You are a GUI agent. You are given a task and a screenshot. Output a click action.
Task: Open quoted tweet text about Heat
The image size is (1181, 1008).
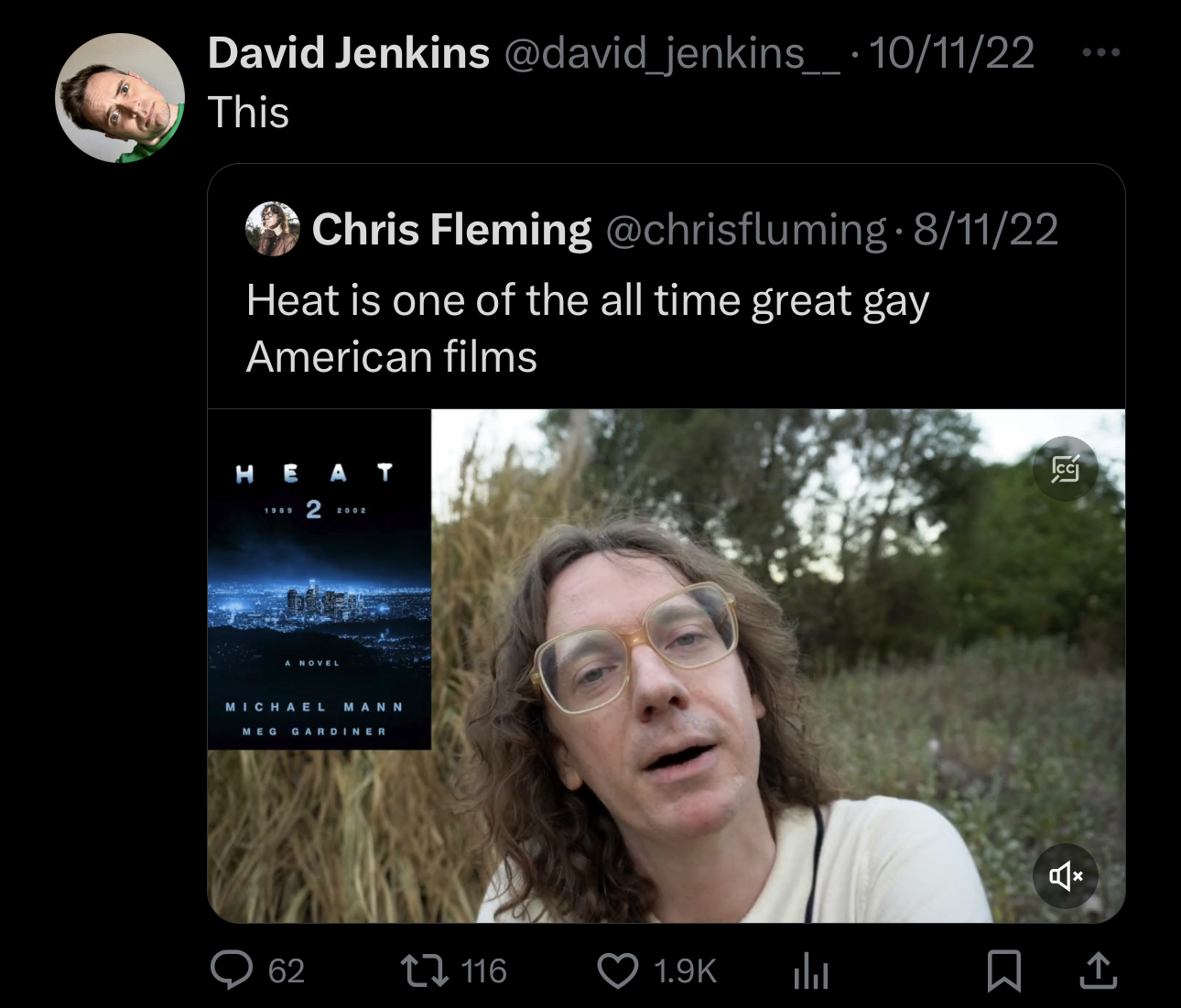(588, 328)
